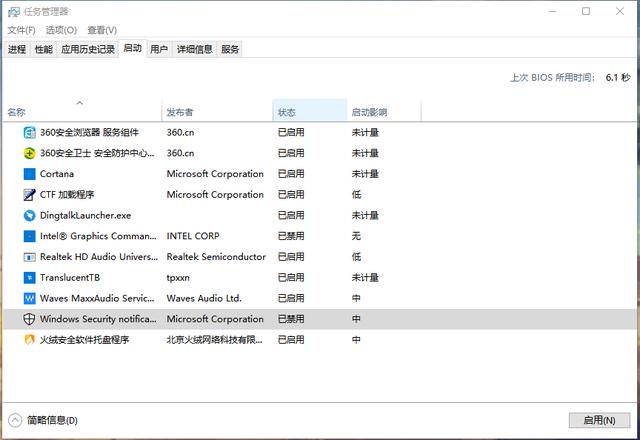Select the Cortana app icon
Screen dimensions: 640x440
pos(30,174)
